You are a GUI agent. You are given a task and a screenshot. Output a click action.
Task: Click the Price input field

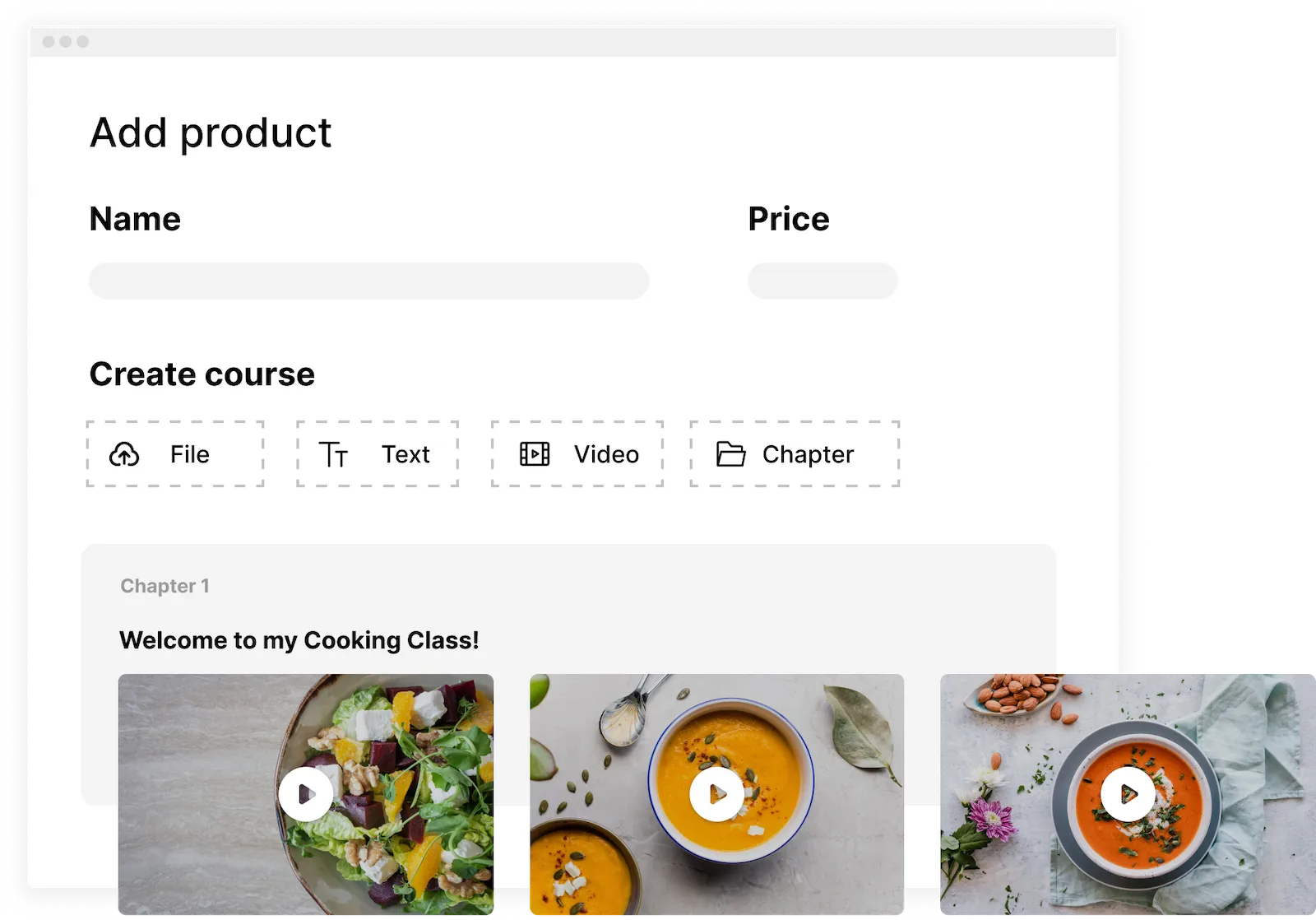pos(822,281)
